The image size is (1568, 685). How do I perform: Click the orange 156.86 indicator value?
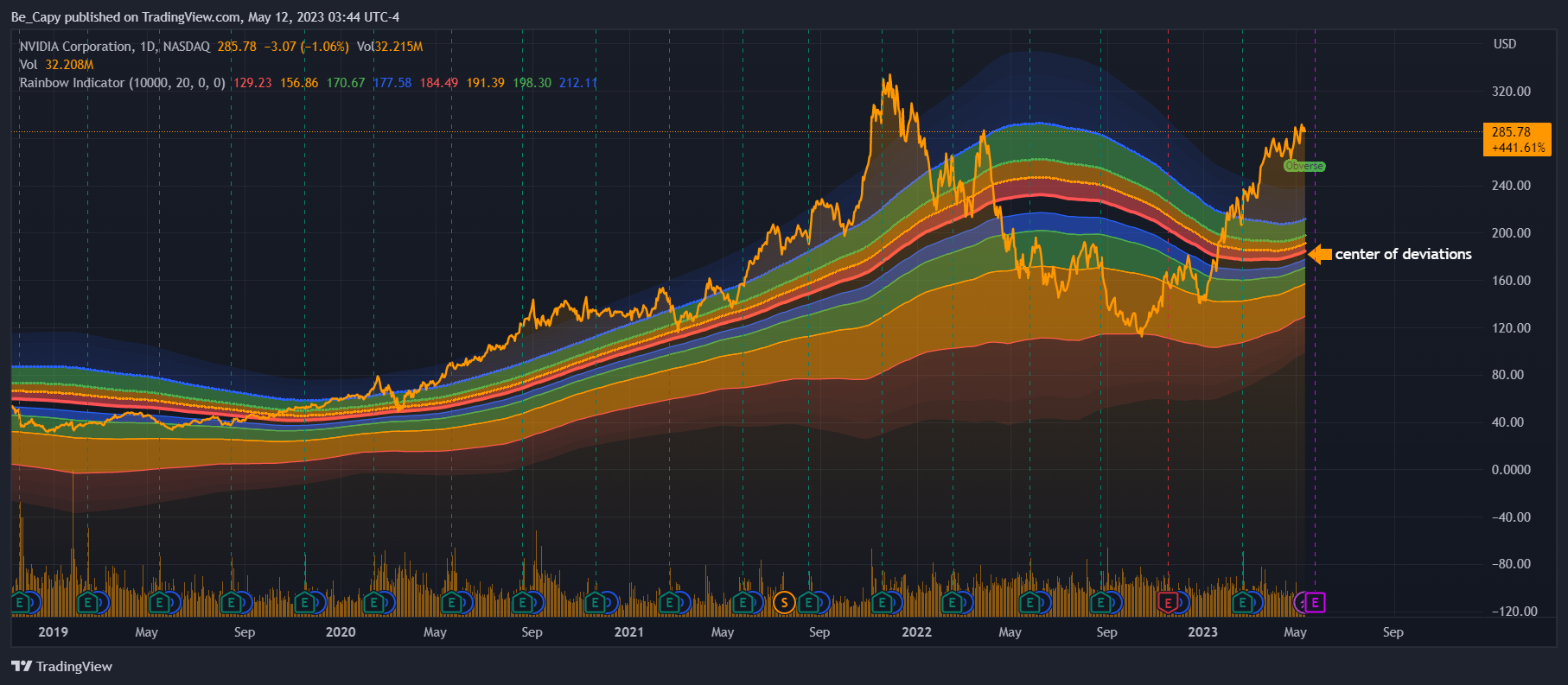(x=299, y=83)
